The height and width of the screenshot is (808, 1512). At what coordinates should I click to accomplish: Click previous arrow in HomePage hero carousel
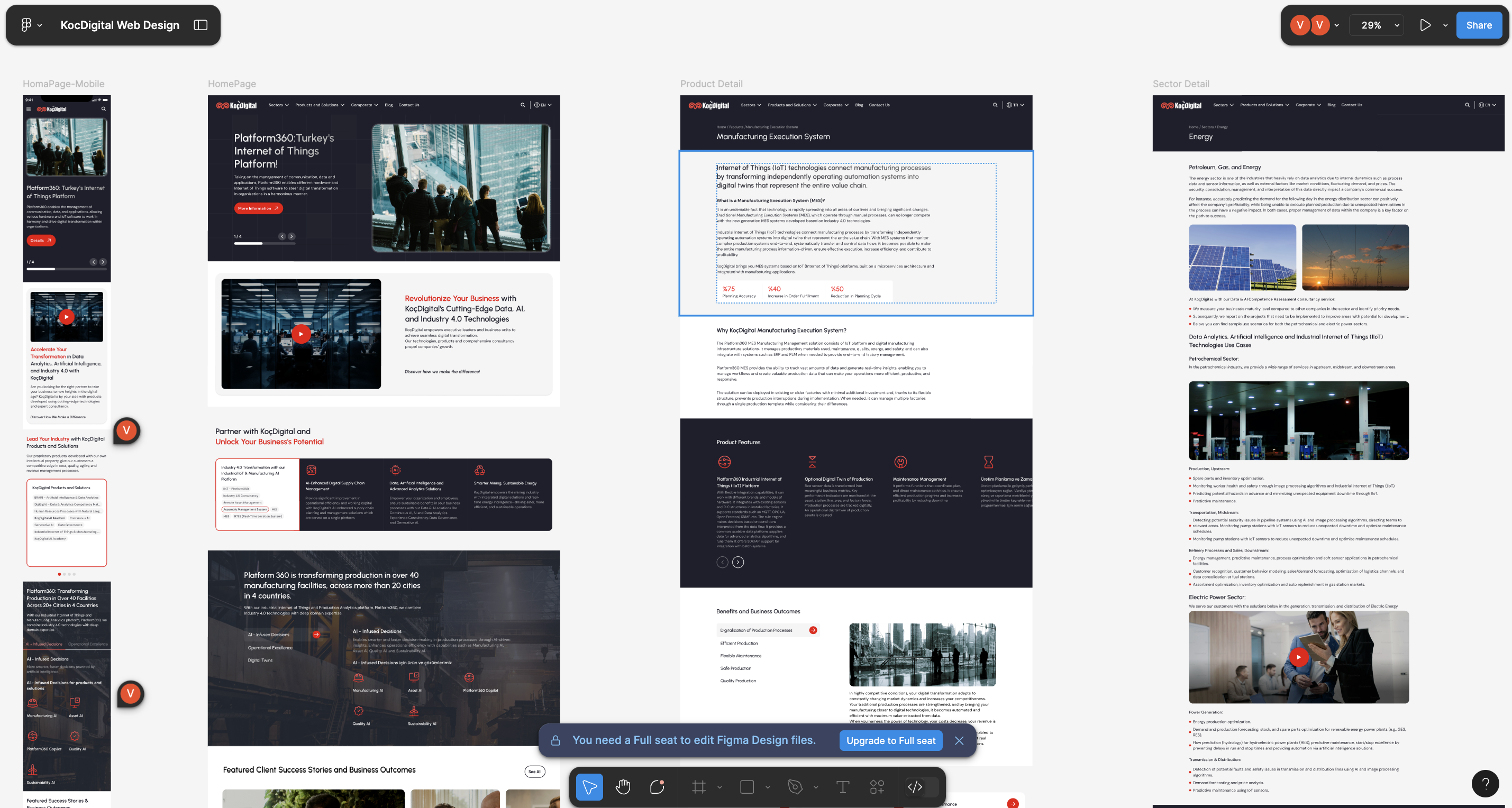(283, 236)
